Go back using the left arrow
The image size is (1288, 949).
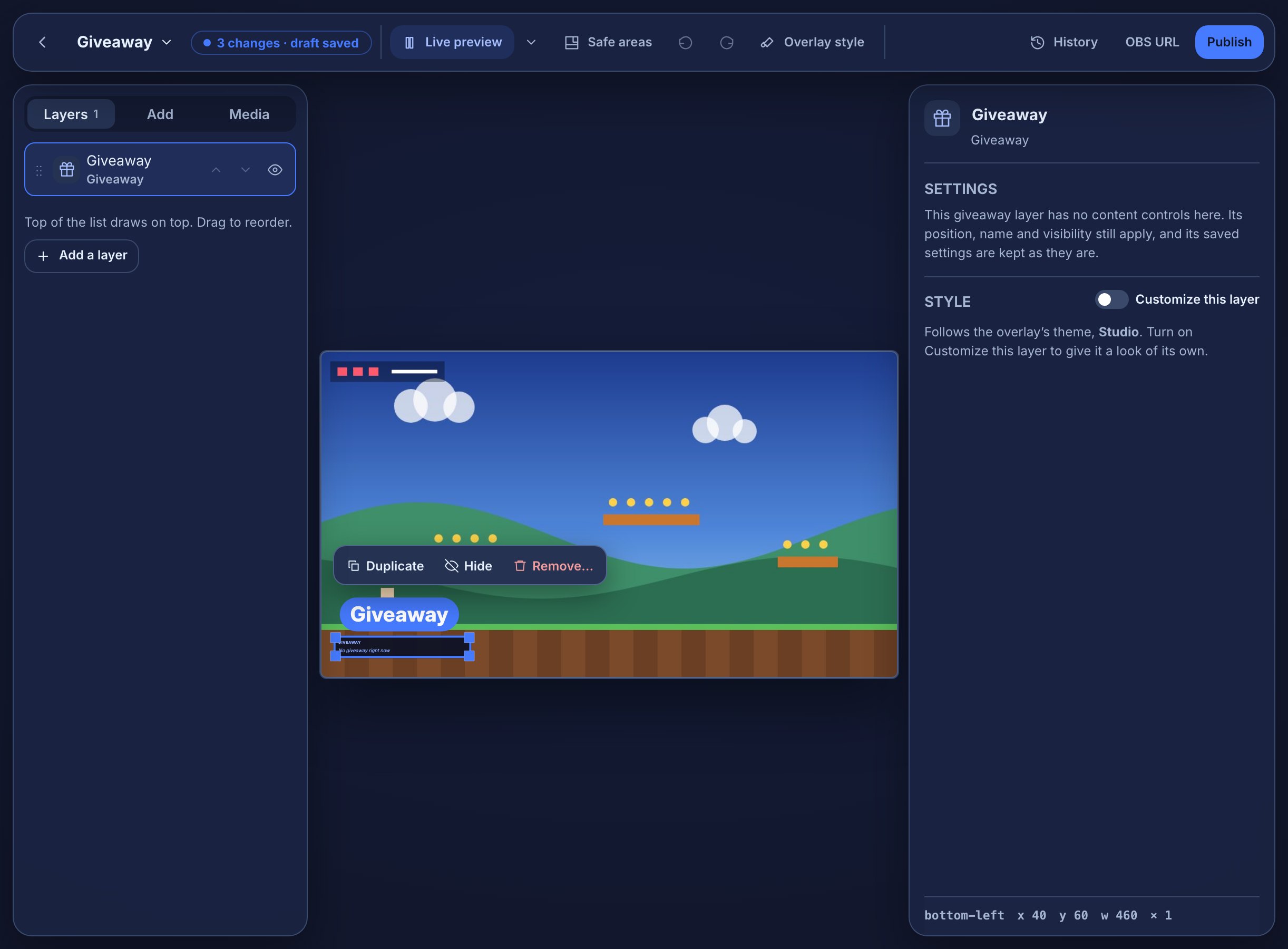pyautogui.click(x=42, y=43)
